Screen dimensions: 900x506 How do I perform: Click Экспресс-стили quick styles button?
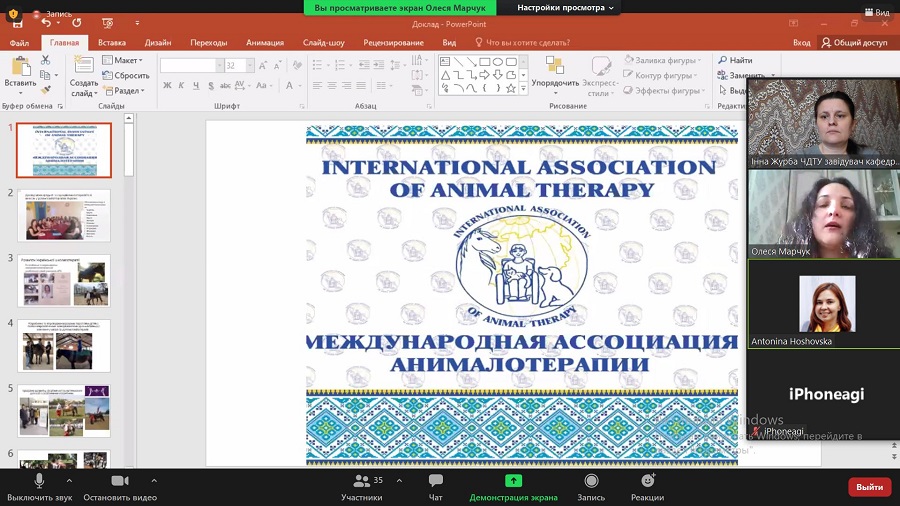pos(600,76)
